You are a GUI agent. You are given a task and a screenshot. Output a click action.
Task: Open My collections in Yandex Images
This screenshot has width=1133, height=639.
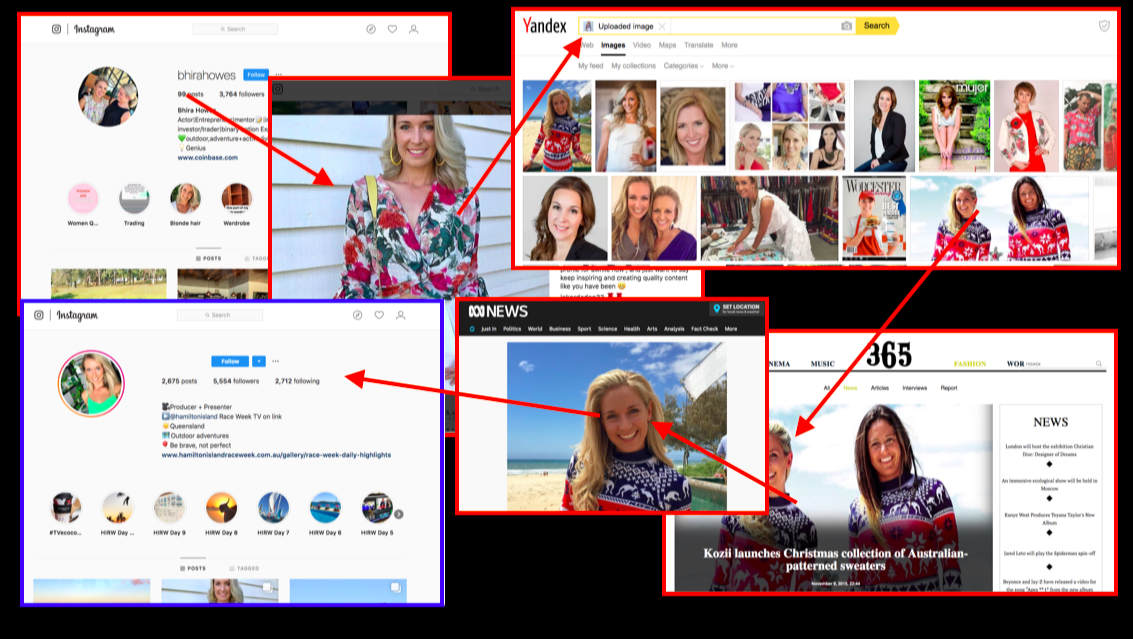tap(634, 66)
